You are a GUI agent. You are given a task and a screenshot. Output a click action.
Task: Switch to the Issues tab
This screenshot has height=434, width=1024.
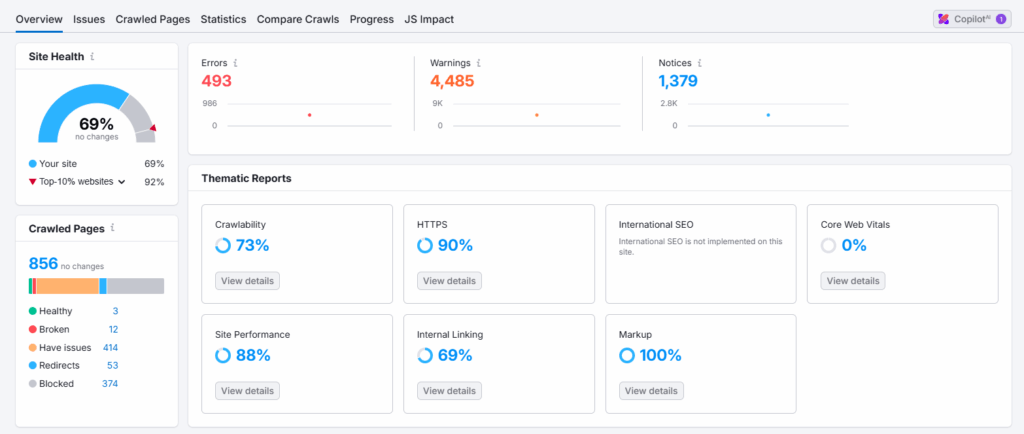(89, 20)
